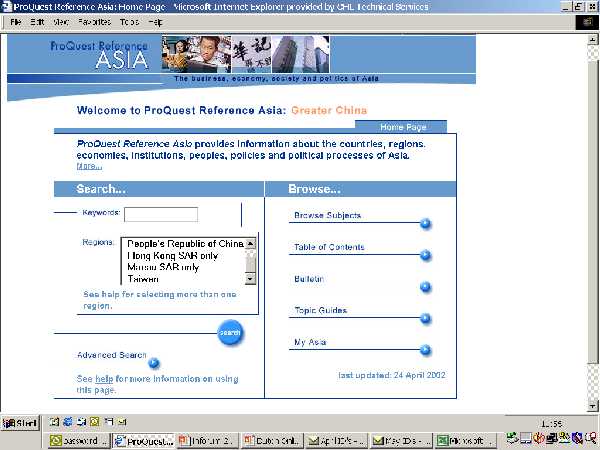This screenshot has width=600, height=450.
Task: Click the page scrollbar down arrow
Action: (x=592, y=406)
